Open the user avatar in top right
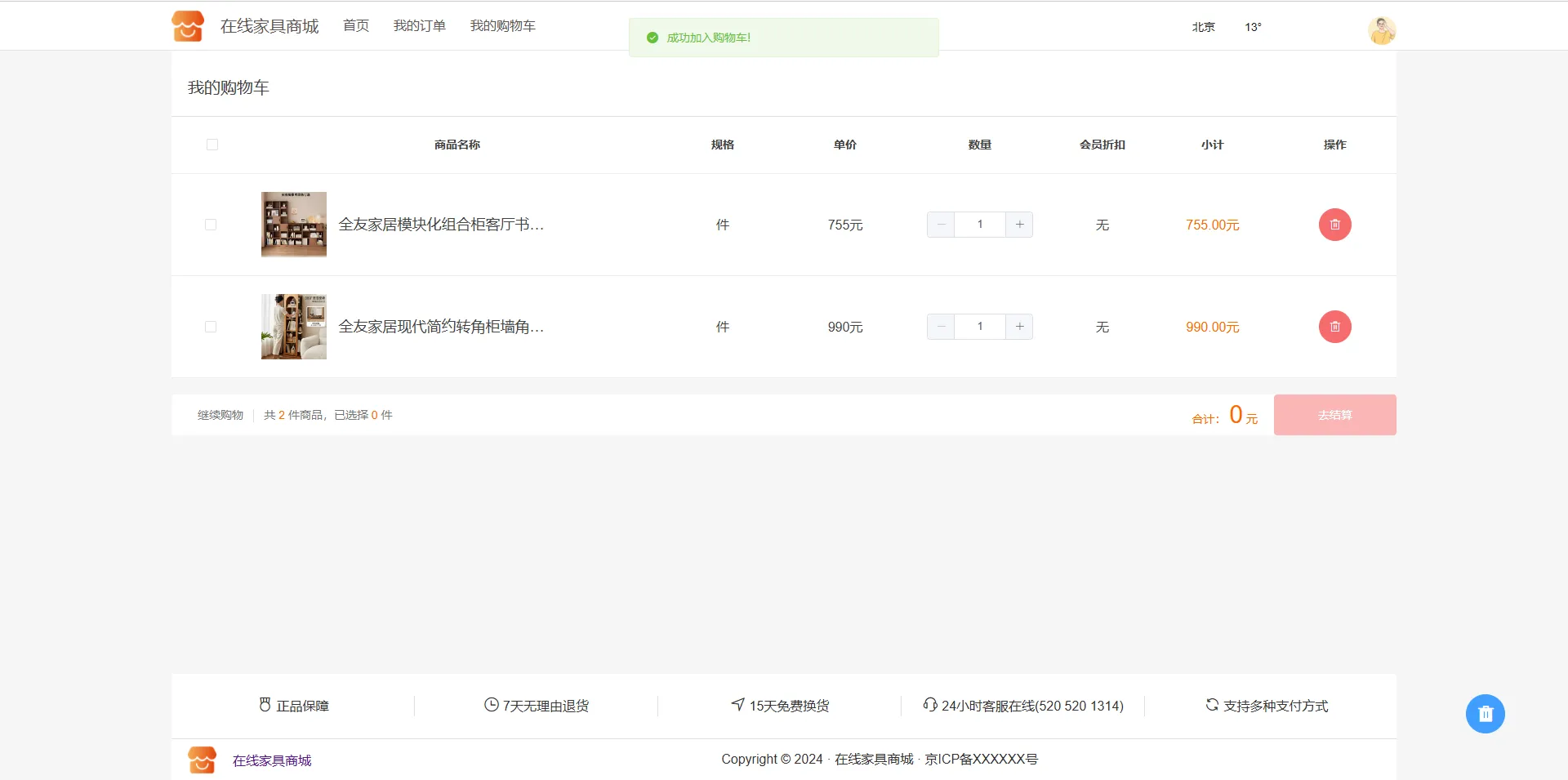Image resolution: width=1568 pixels, height=780 pixels. pyautogui.click(x=1381, y=30)
